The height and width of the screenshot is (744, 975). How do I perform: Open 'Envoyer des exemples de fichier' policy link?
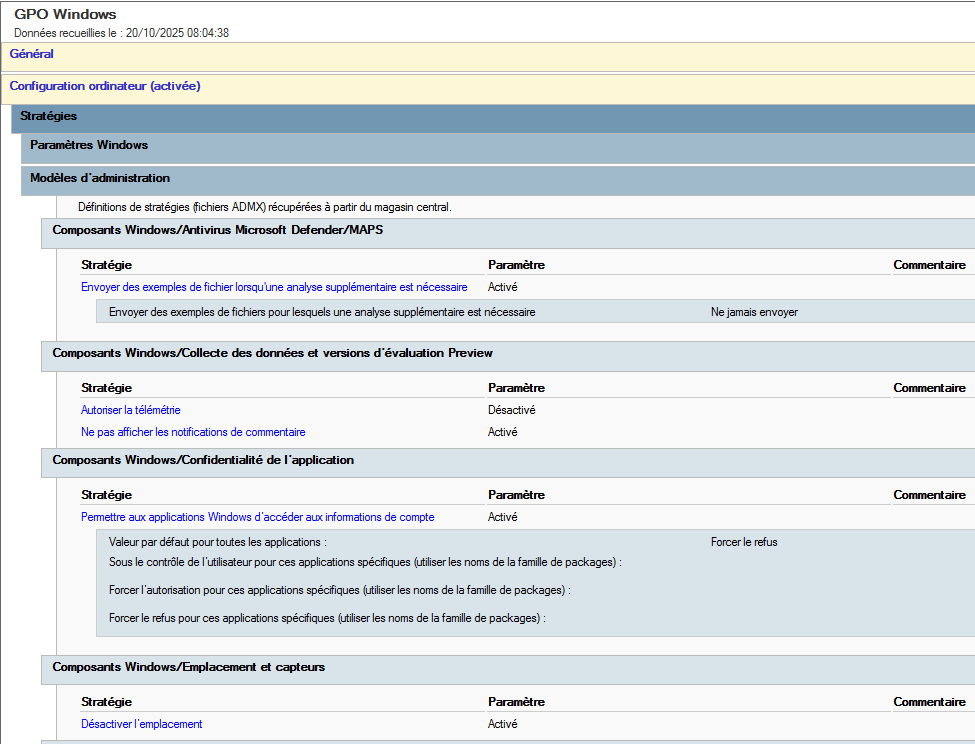click(x=274, y=287)
